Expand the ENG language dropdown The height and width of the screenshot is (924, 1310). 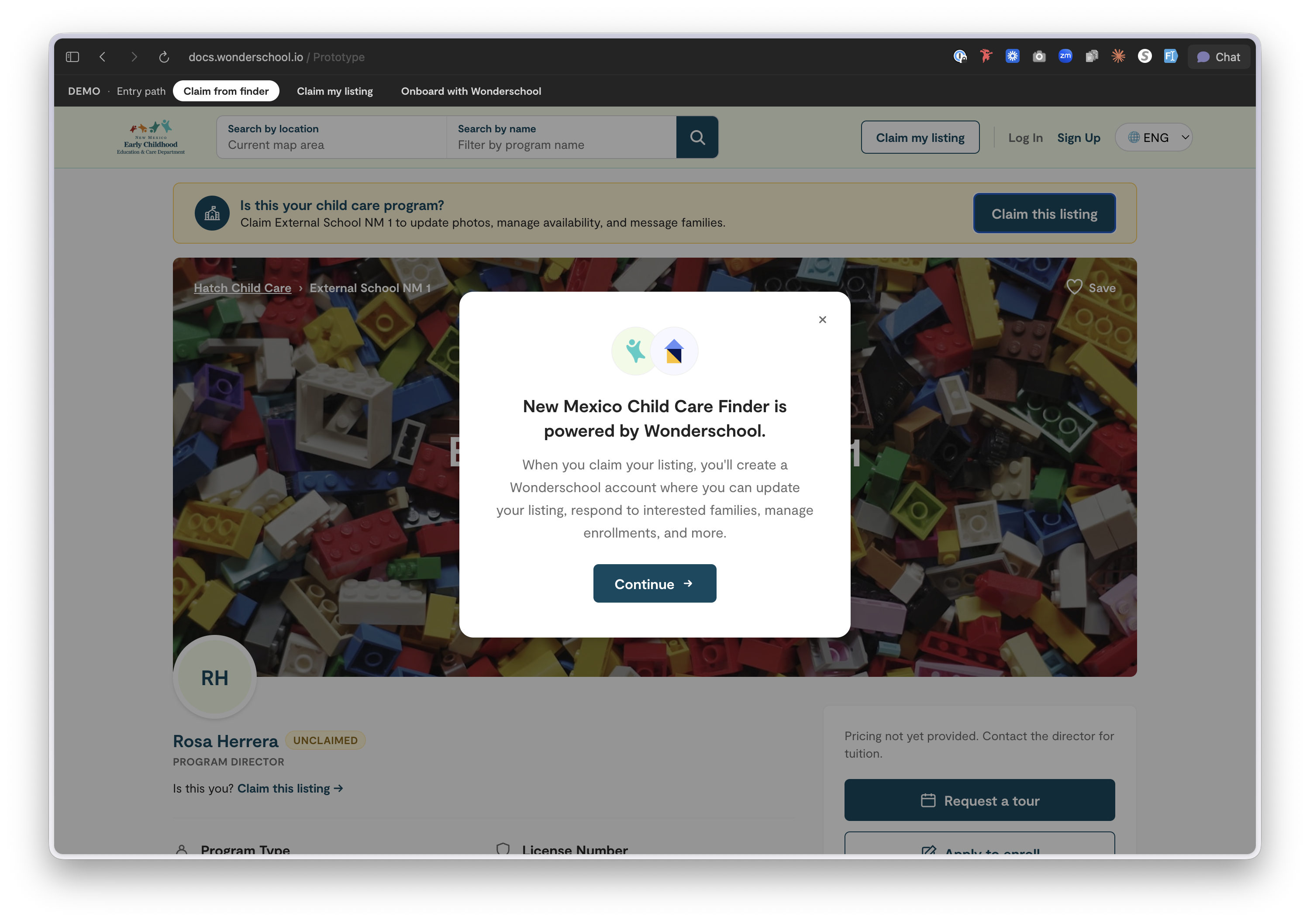pos(1154,137)
